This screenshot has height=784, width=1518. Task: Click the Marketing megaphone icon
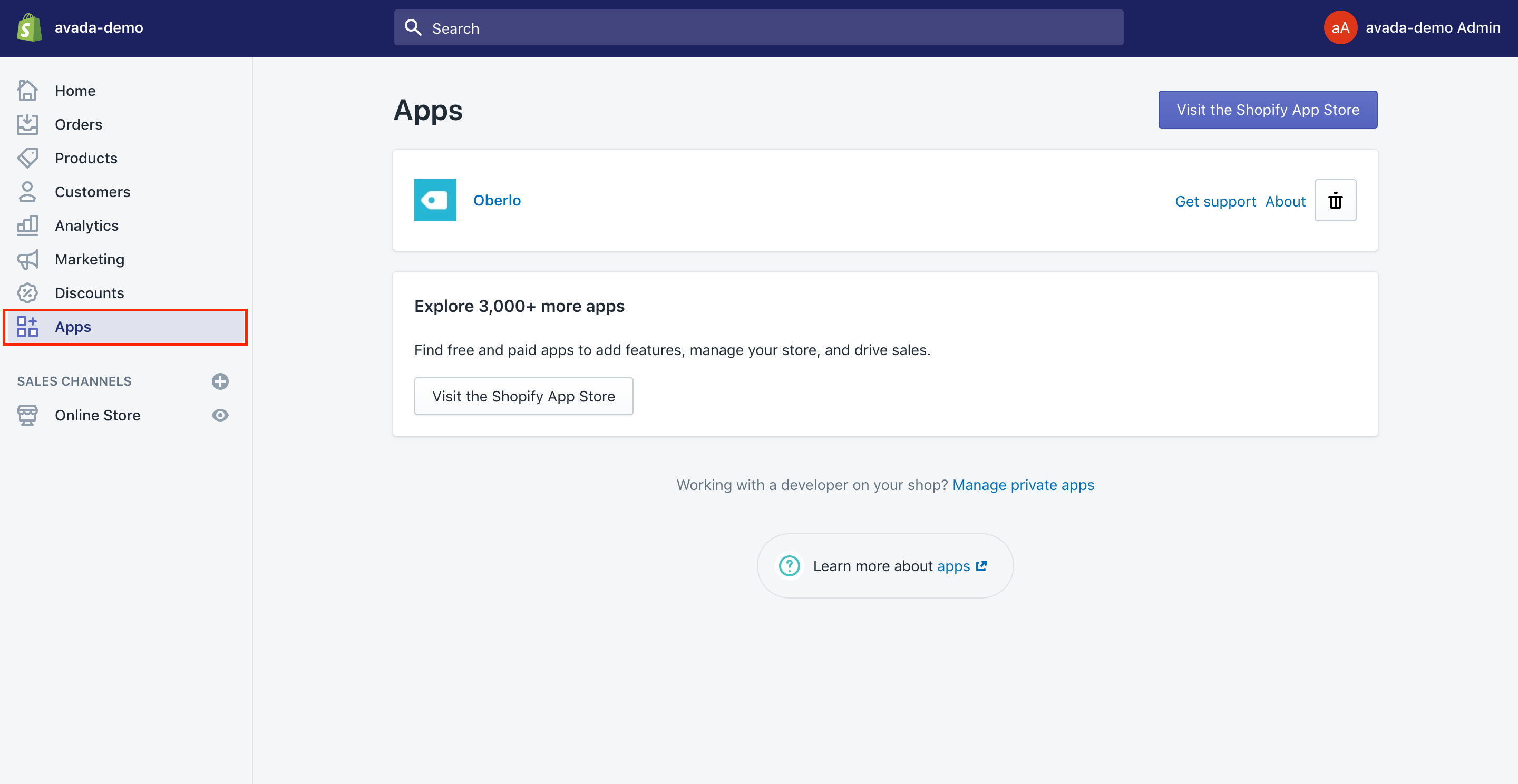click(27, 259)
